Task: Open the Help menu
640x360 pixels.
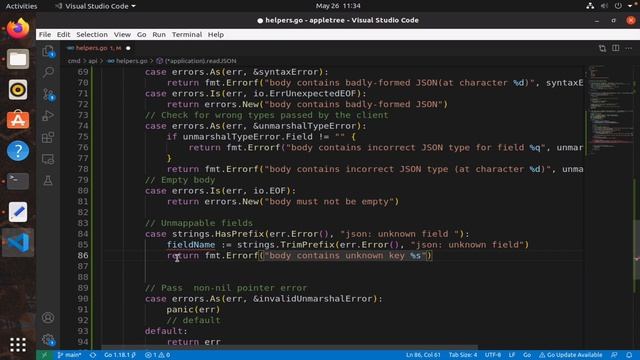Action: [216, 35]
